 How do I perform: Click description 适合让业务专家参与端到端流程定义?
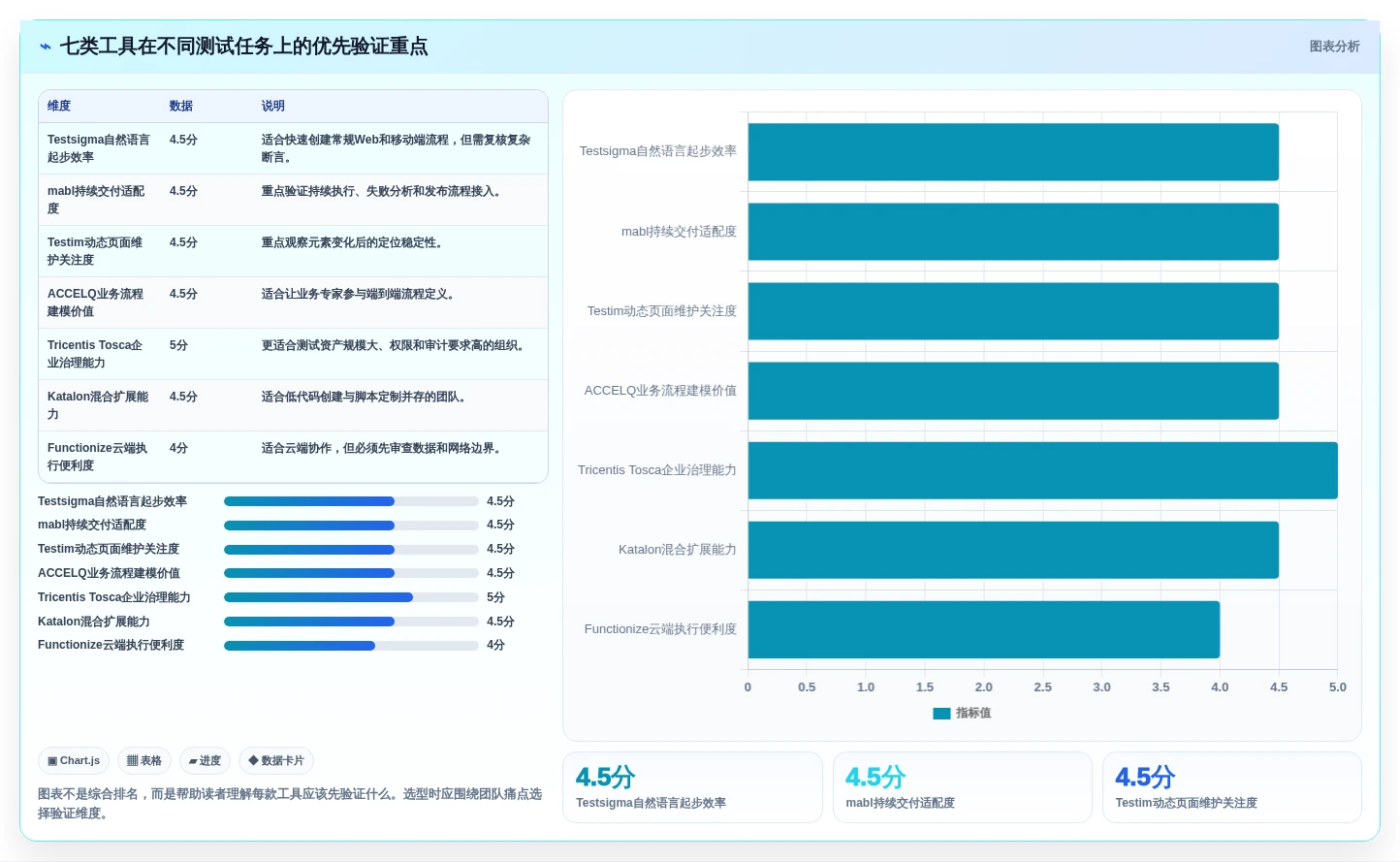point(361,295)
